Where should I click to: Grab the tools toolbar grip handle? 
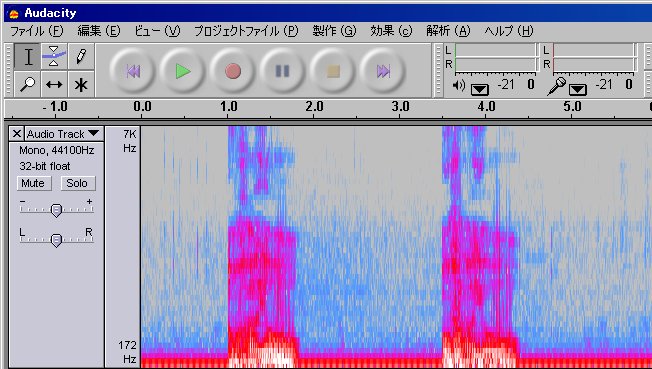[9, 70]
